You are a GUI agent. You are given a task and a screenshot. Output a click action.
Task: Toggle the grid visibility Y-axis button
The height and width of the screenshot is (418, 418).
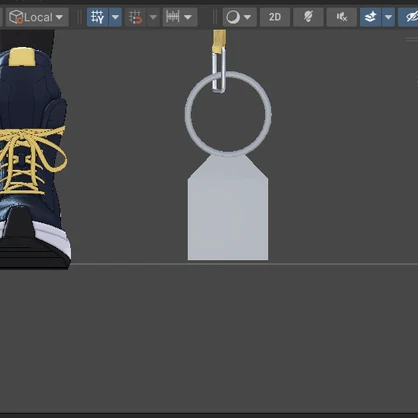[97, 17]
